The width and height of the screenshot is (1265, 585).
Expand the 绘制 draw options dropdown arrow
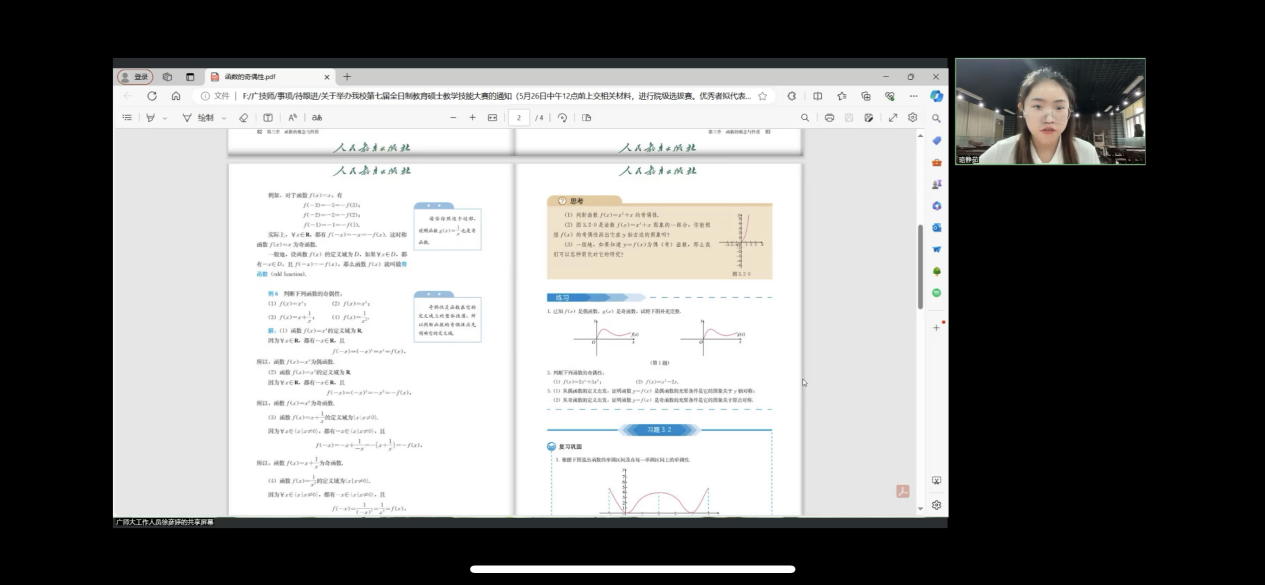(x=223, y=118)
